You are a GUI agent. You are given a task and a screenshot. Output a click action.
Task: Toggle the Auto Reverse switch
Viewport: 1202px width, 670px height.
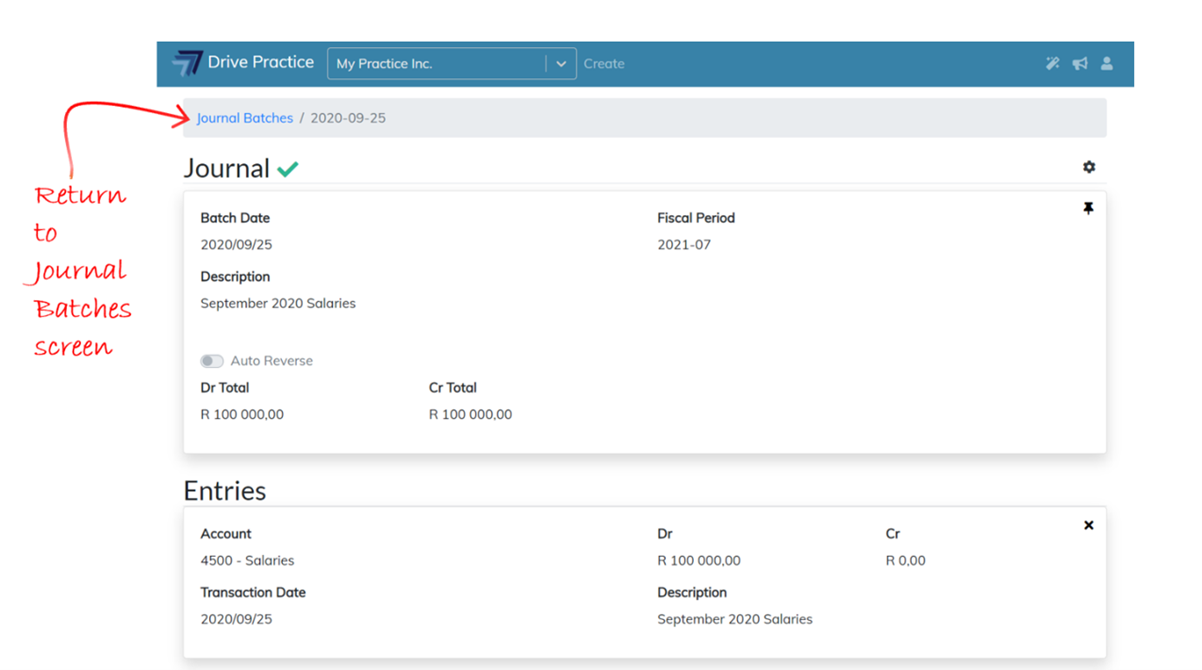(x=212, y=361)
